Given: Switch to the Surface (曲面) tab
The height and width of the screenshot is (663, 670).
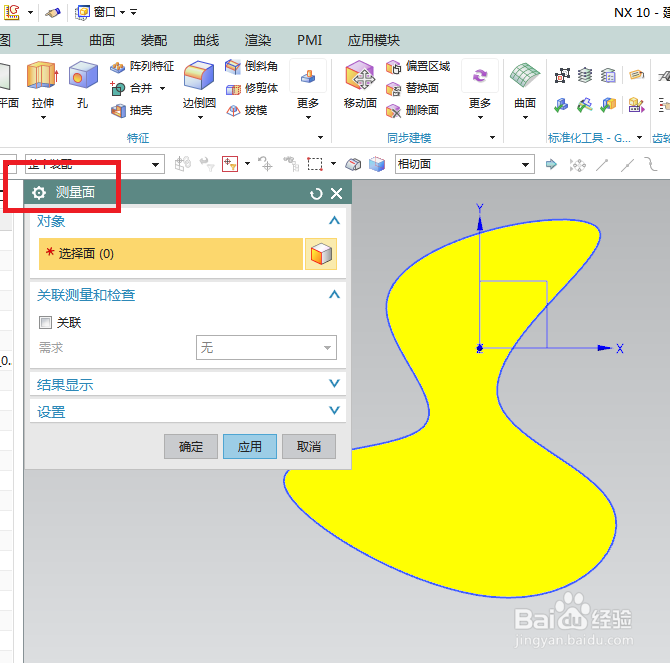Looking at the screenshot, I should click(x=102, y=40).
